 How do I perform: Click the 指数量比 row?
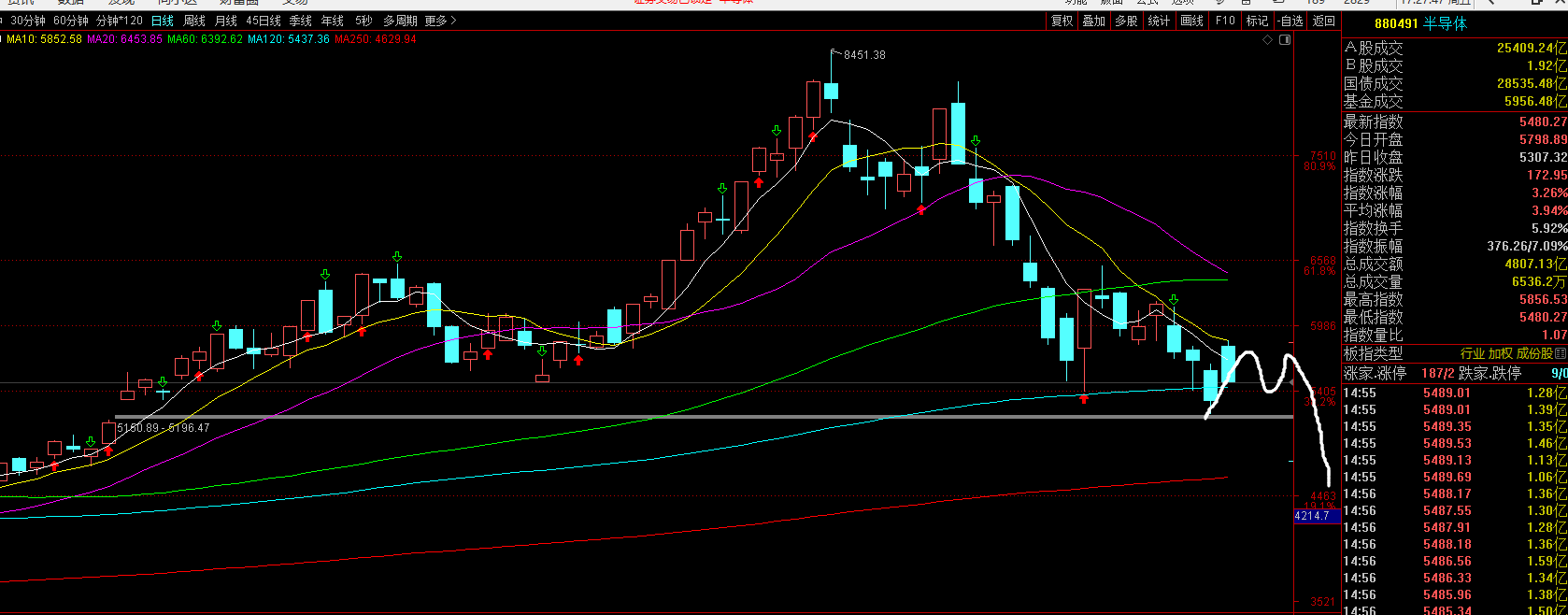point(1455,335)
